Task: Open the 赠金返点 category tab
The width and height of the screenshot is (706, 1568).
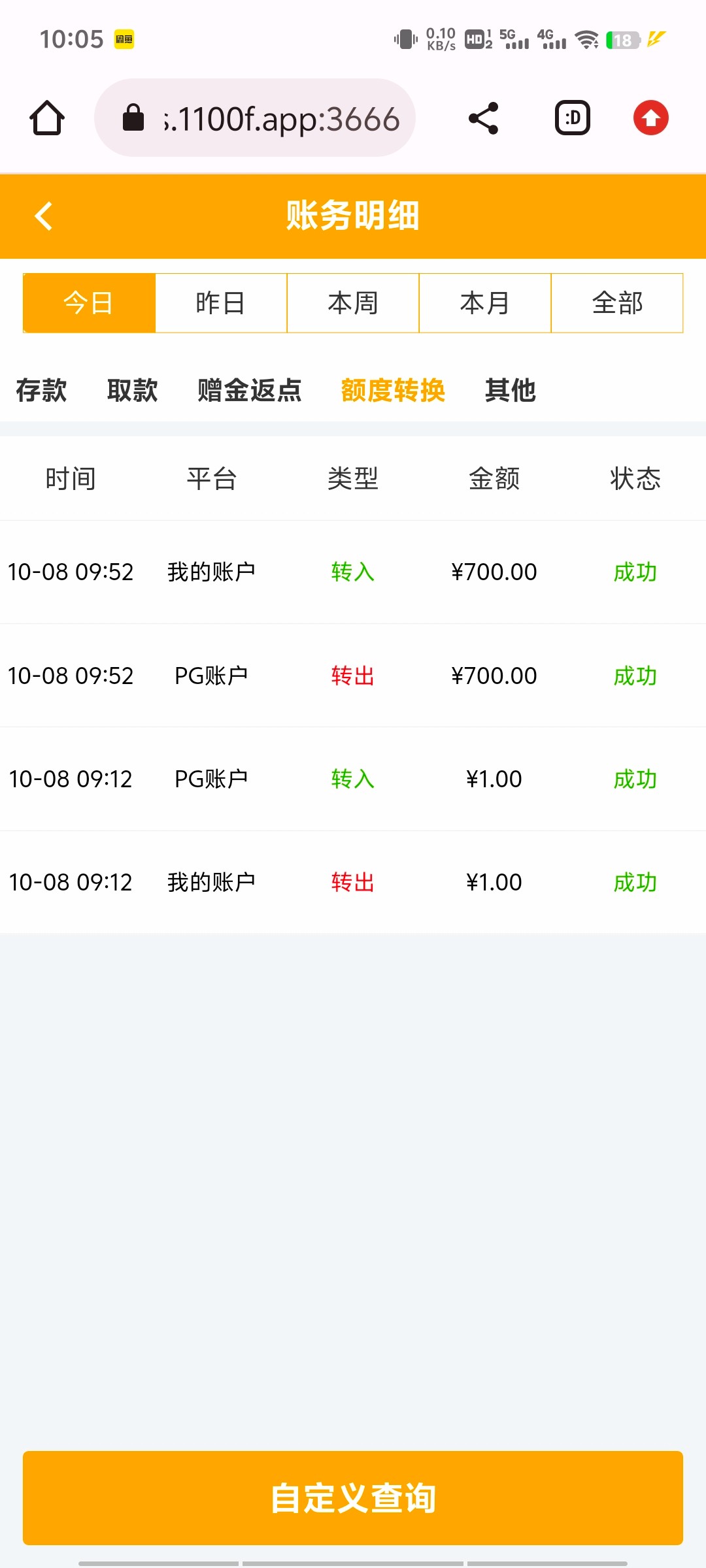Action: (249, 391)
